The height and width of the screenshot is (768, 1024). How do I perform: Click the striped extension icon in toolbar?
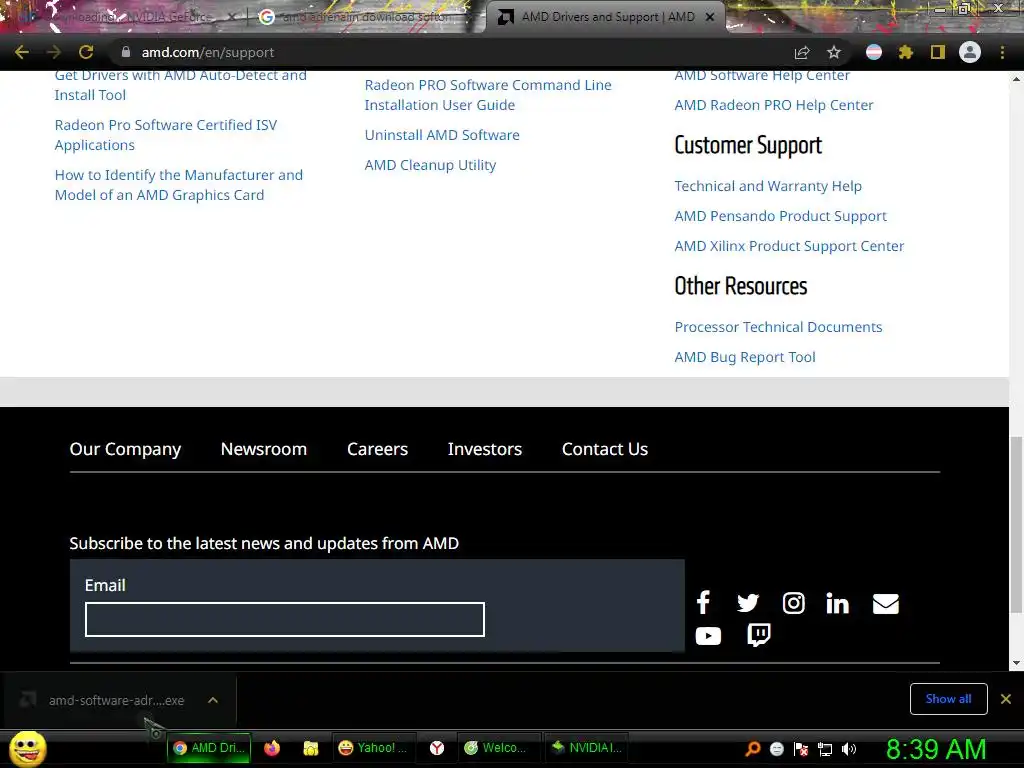coord(874,52)
